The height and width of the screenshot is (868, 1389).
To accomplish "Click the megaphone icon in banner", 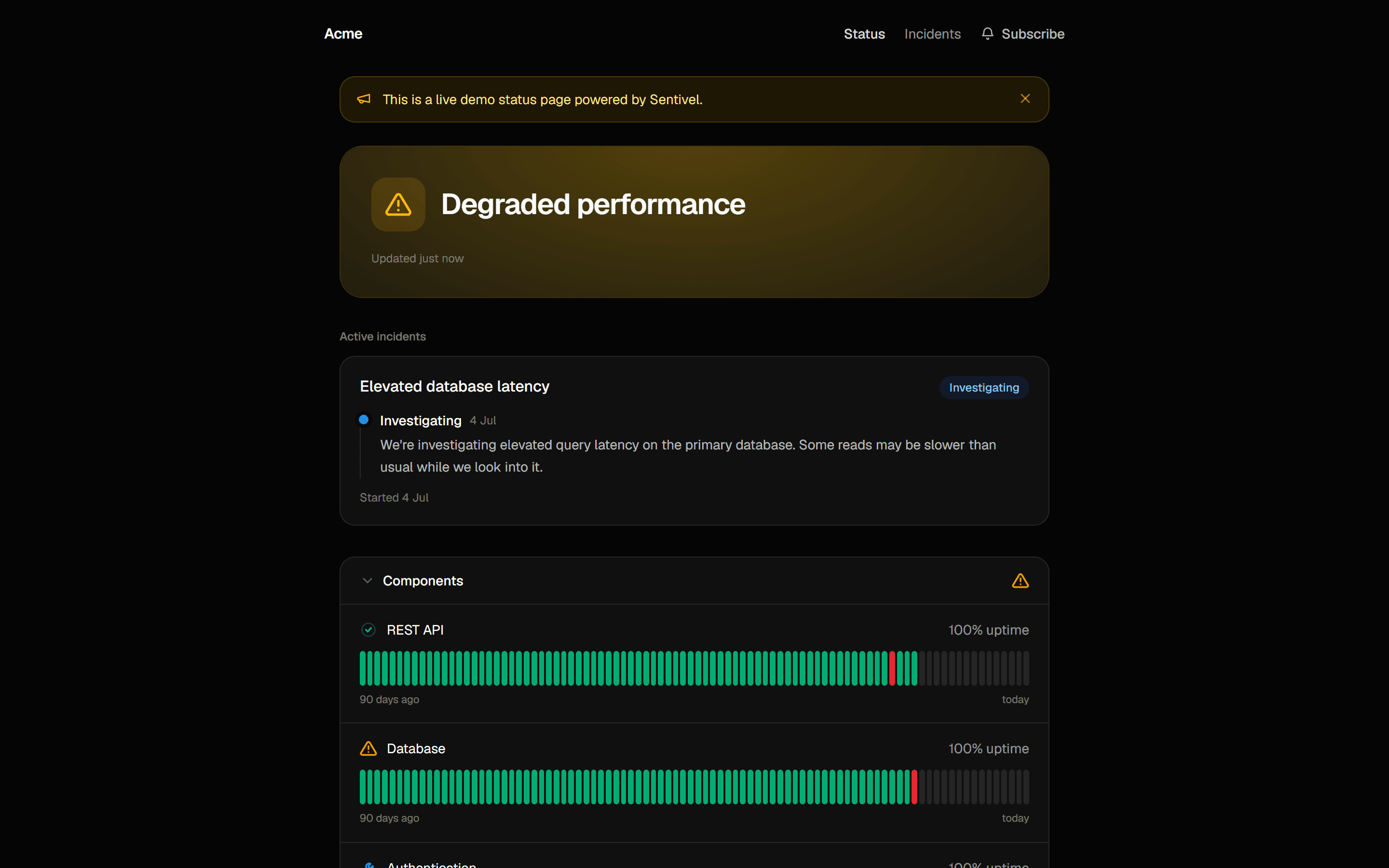I will 364,99.
